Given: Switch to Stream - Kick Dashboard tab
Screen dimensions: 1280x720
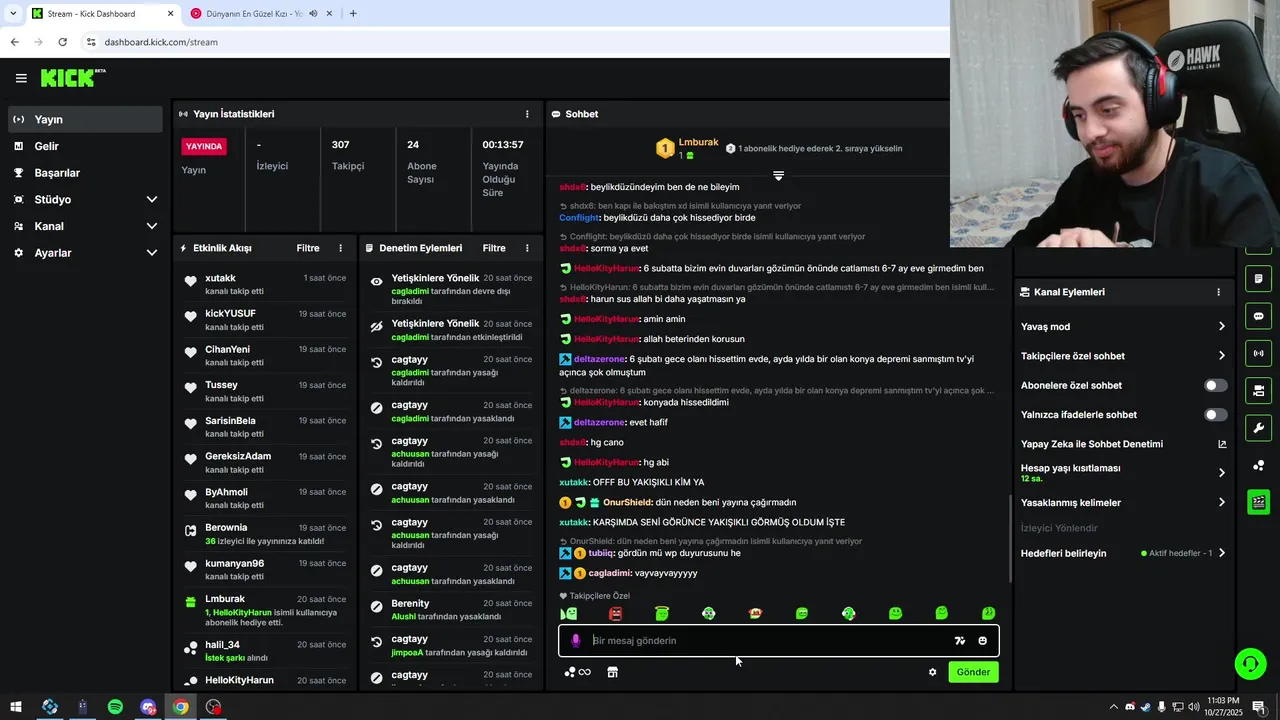Looking at the screenshot, I should (102, 13).
